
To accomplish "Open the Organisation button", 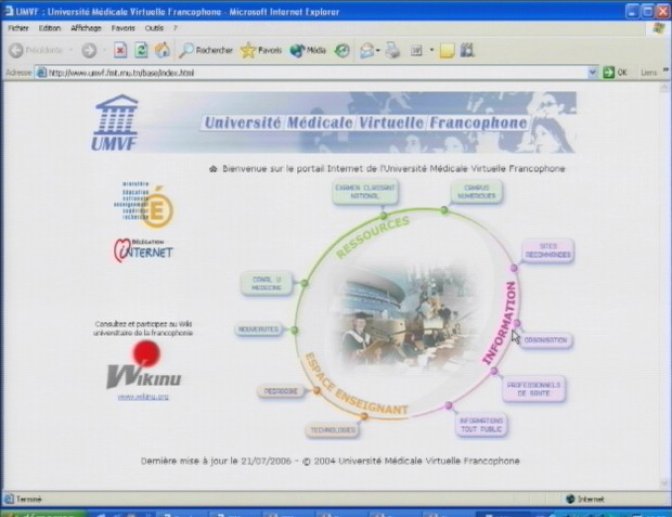I will (x=545, y=340).
